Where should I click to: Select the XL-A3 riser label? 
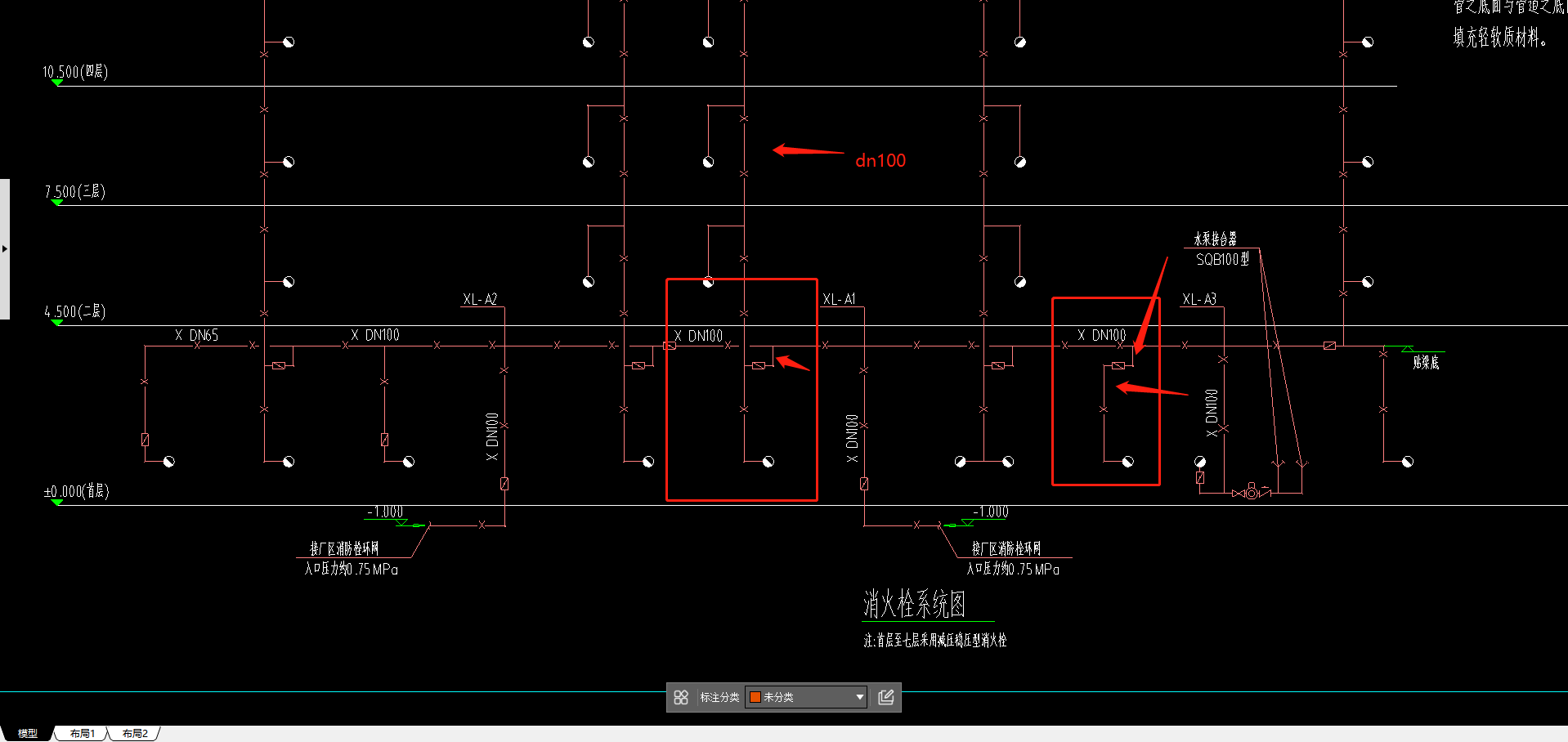(x=1199, y=299)
